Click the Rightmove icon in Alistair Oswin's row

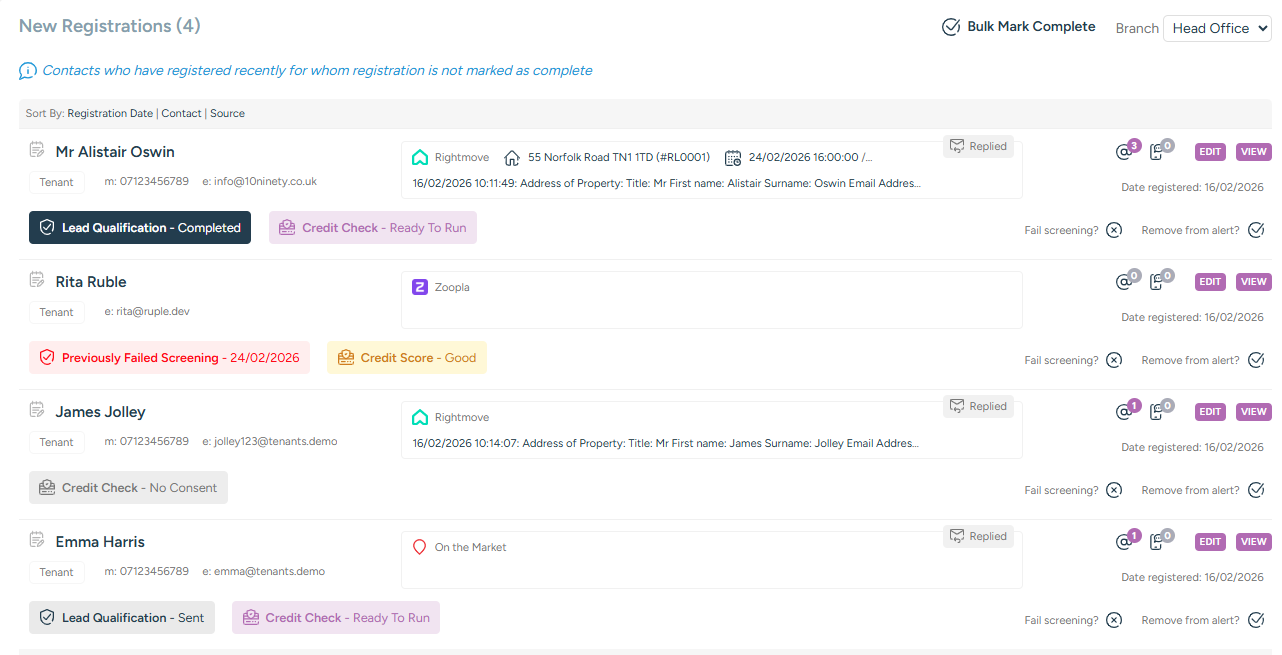coord(420,157)
